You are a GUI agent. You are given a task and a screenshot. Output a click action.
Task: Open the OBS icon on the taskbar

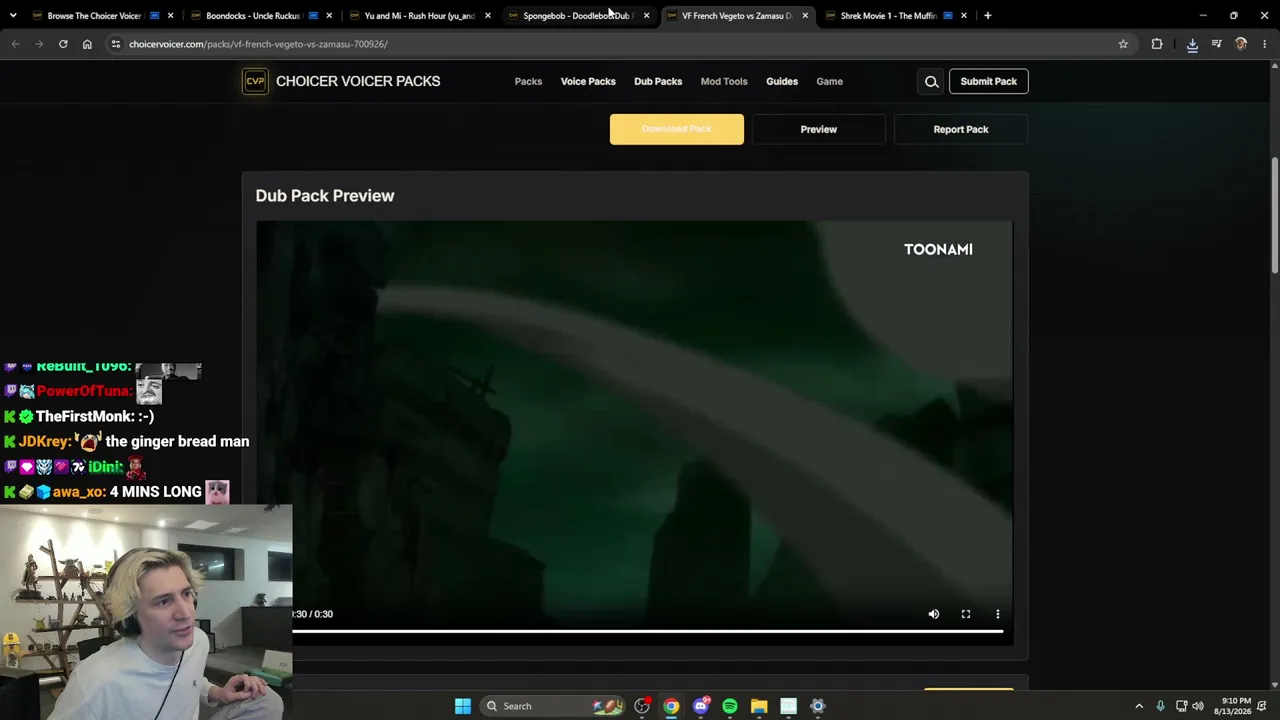[x=642, y=706]
